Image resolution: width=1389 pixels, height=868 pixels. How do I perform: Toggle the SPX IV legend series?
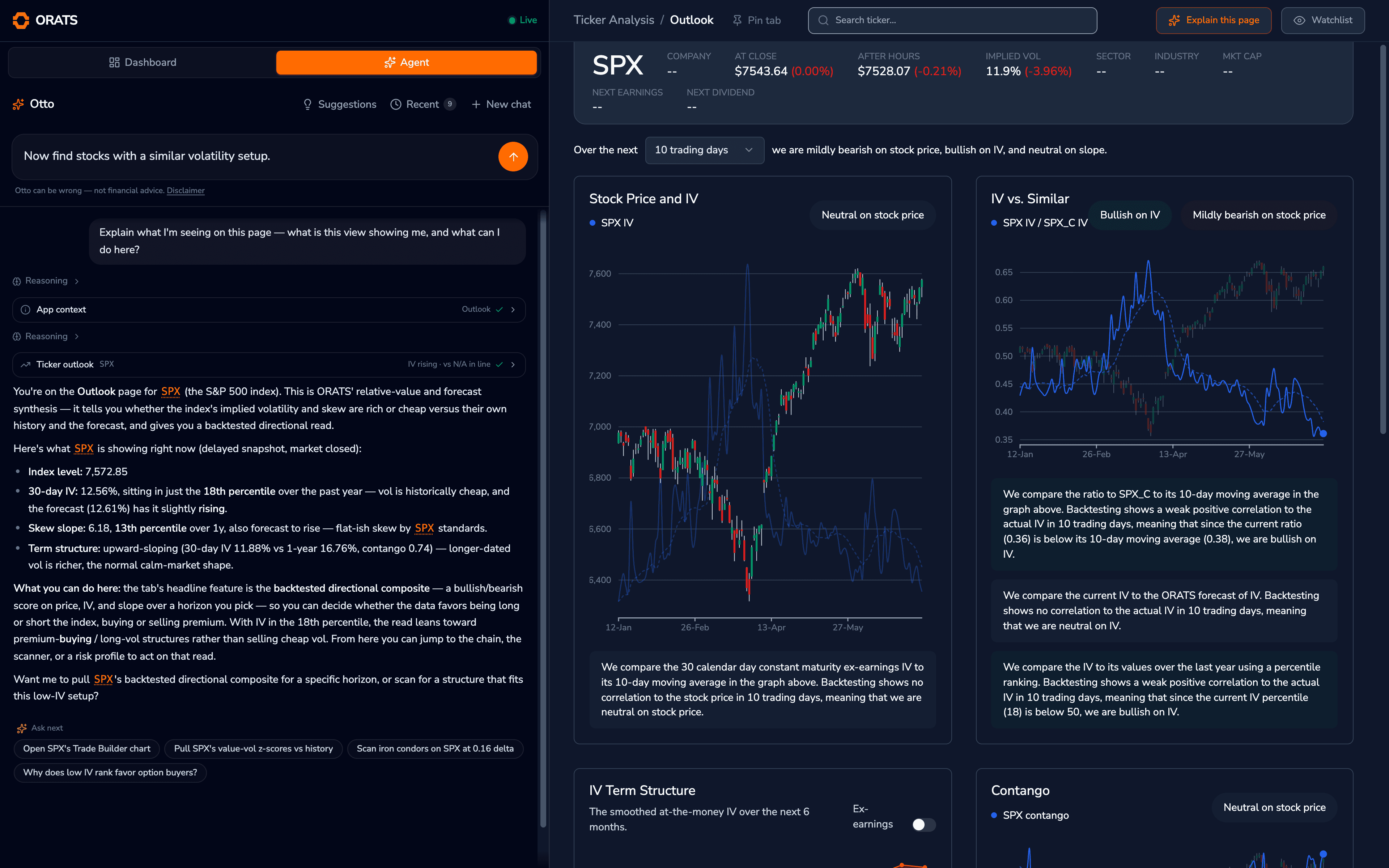click(x=612, y=223)
